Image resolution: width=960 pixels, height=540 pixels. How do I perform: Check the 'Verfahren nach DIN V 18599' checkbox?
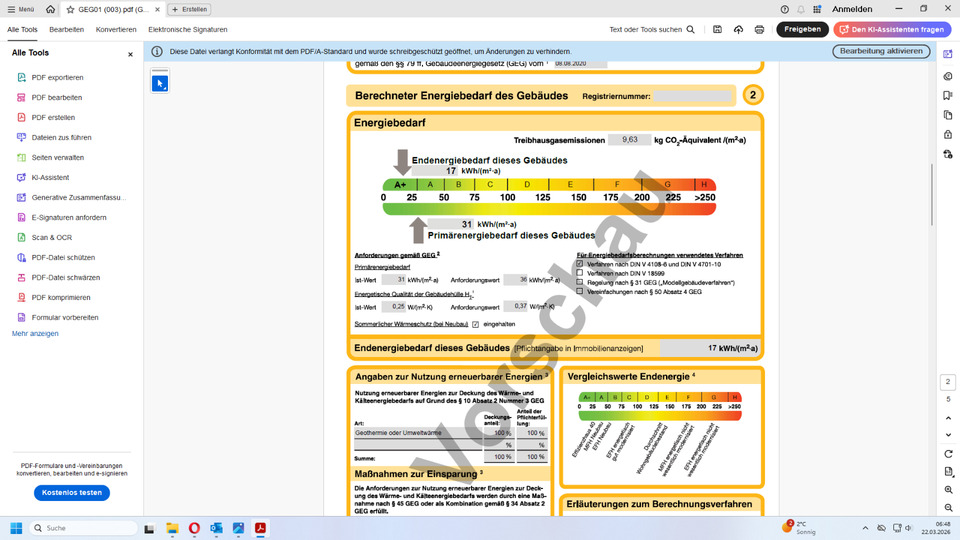(580, 273)
